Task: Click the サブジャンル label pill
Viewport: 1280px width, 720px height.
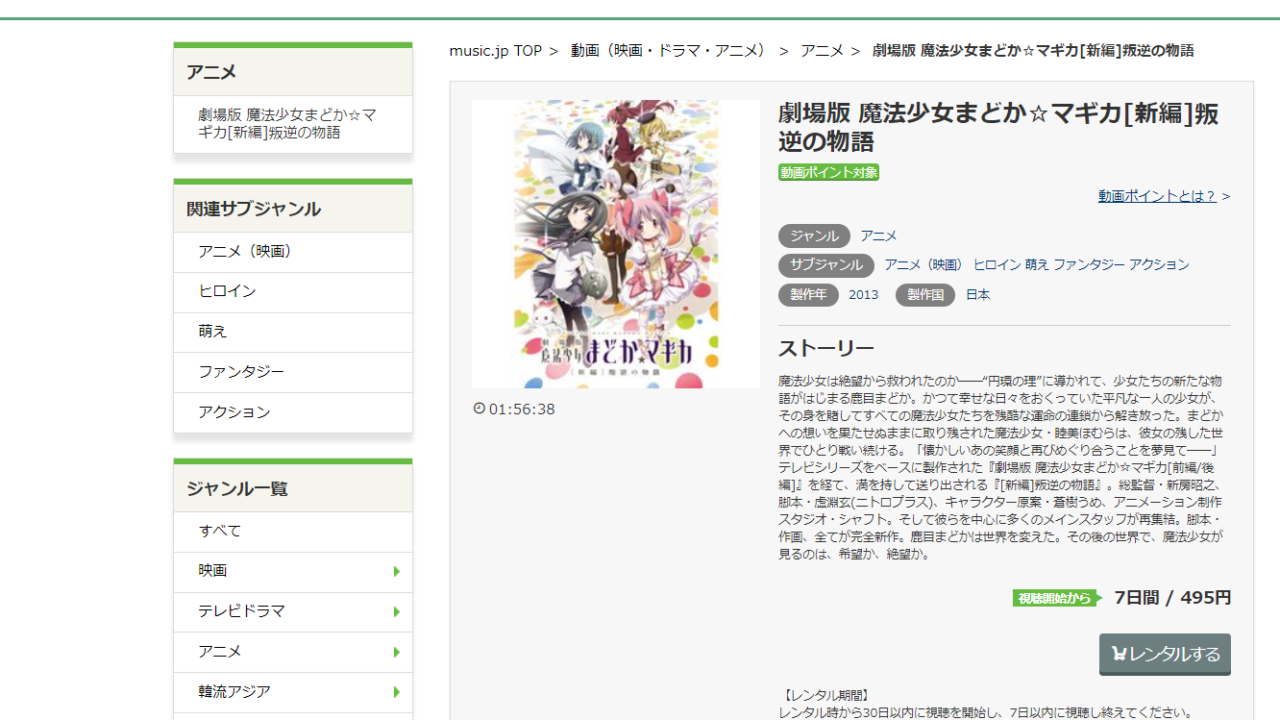Action: pyautogui.click(x=826, y=265)
